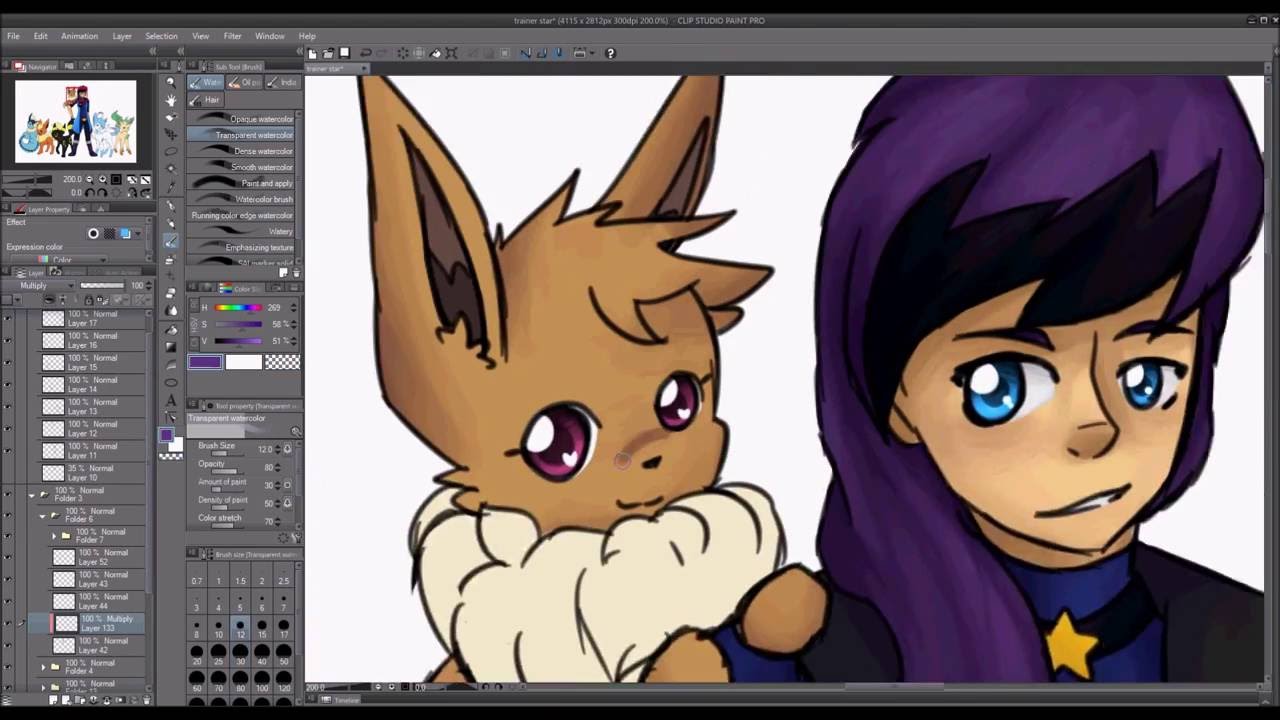Click the layer color effect icon
Image resolution: width=1280 pixels, height=720 pixels.
[125, 234]
